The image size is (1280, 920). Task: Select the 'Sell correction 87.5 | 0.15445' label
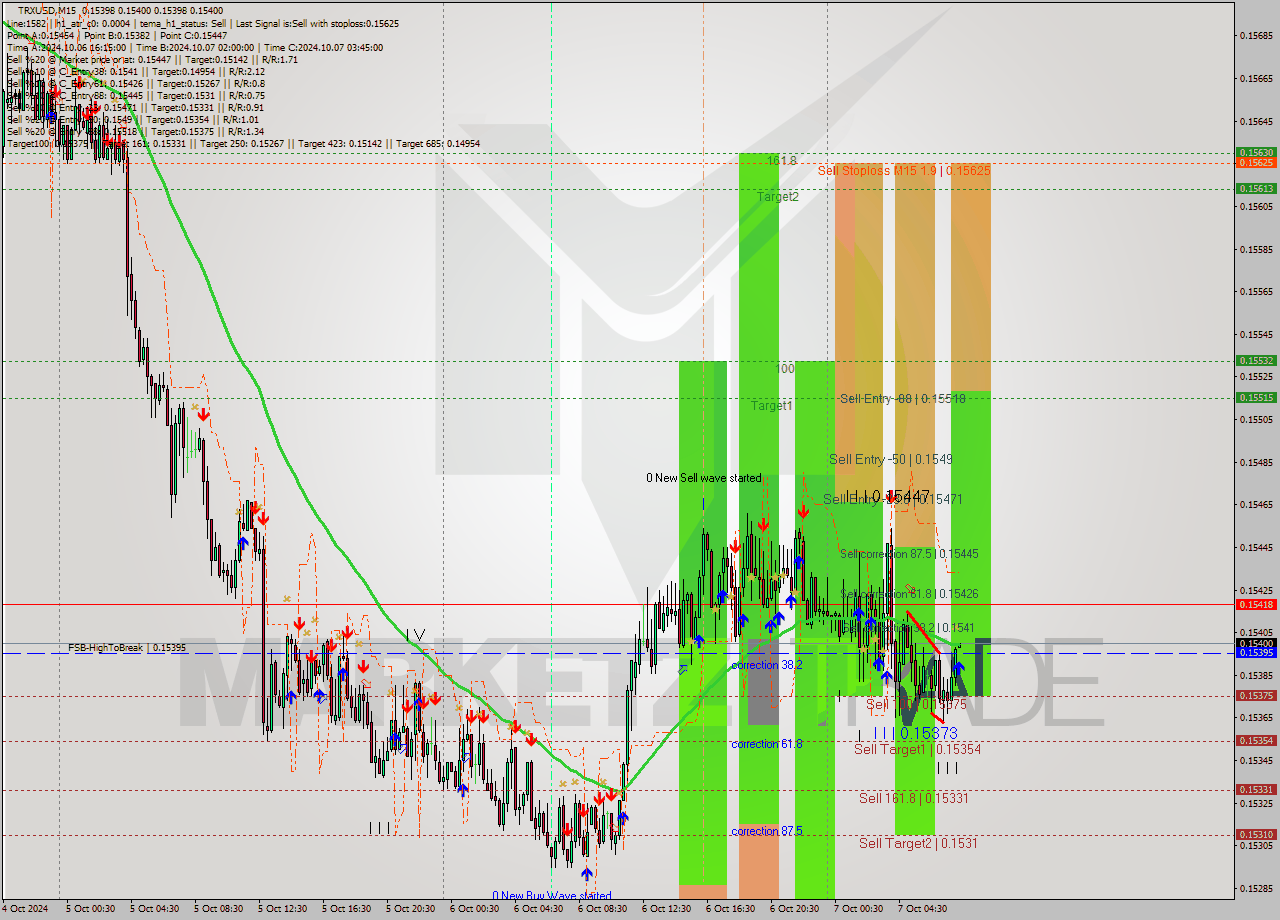click(908, 554)
